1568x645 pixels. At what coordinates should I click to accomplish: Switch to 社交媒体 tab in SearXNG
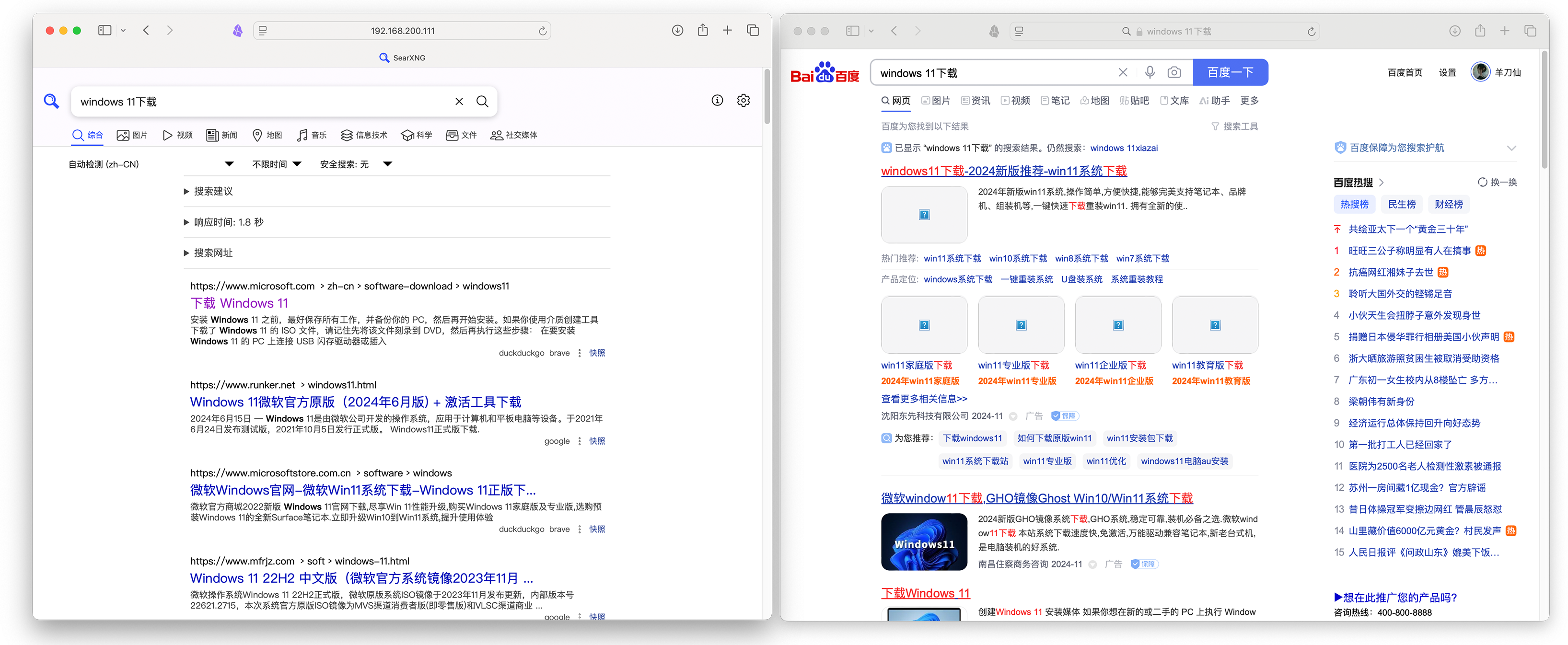coord(514,135)
